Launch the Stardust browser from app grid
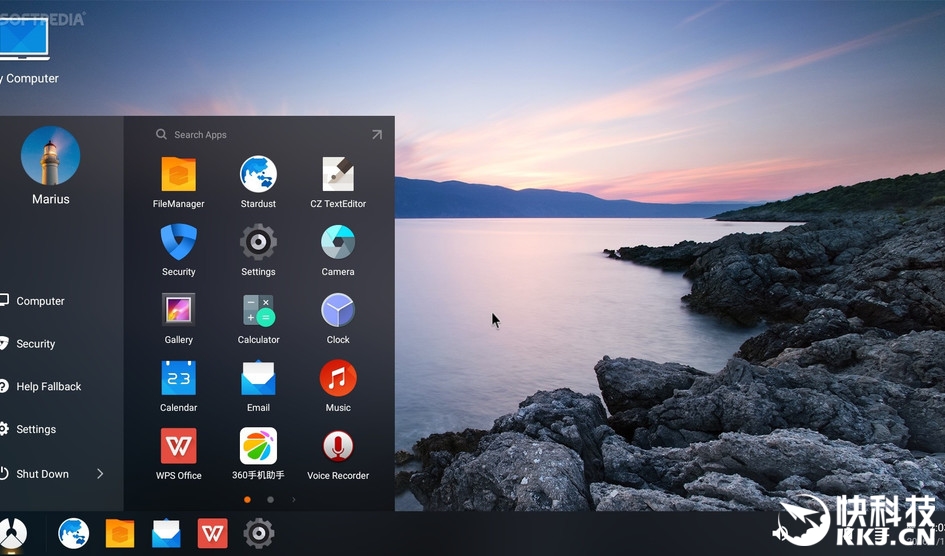 [258, 175]
